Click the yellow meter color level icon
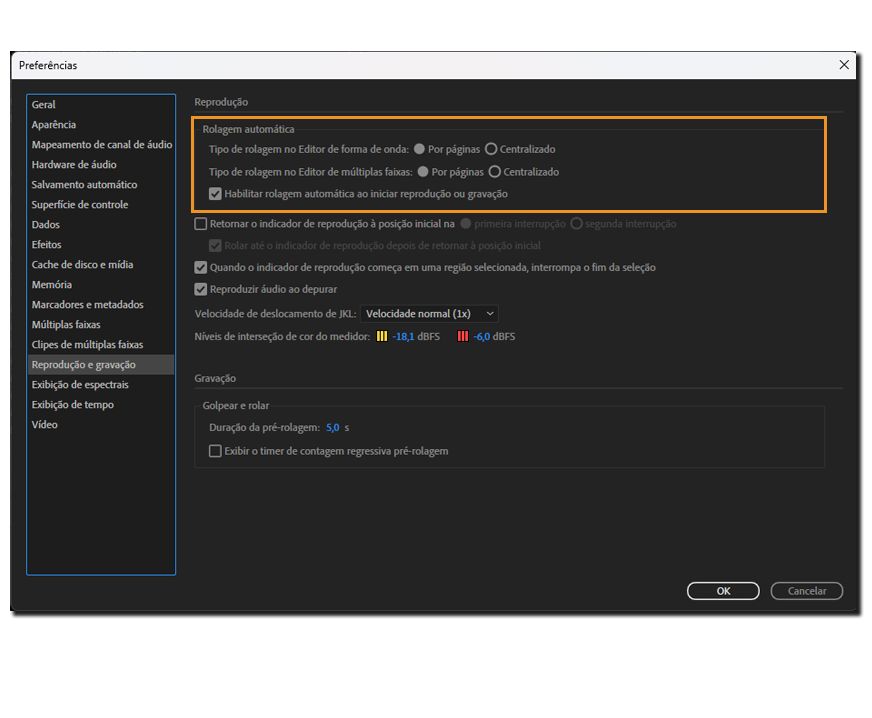The width and height of the screenshot is (872, 718). tap(382, 336)
